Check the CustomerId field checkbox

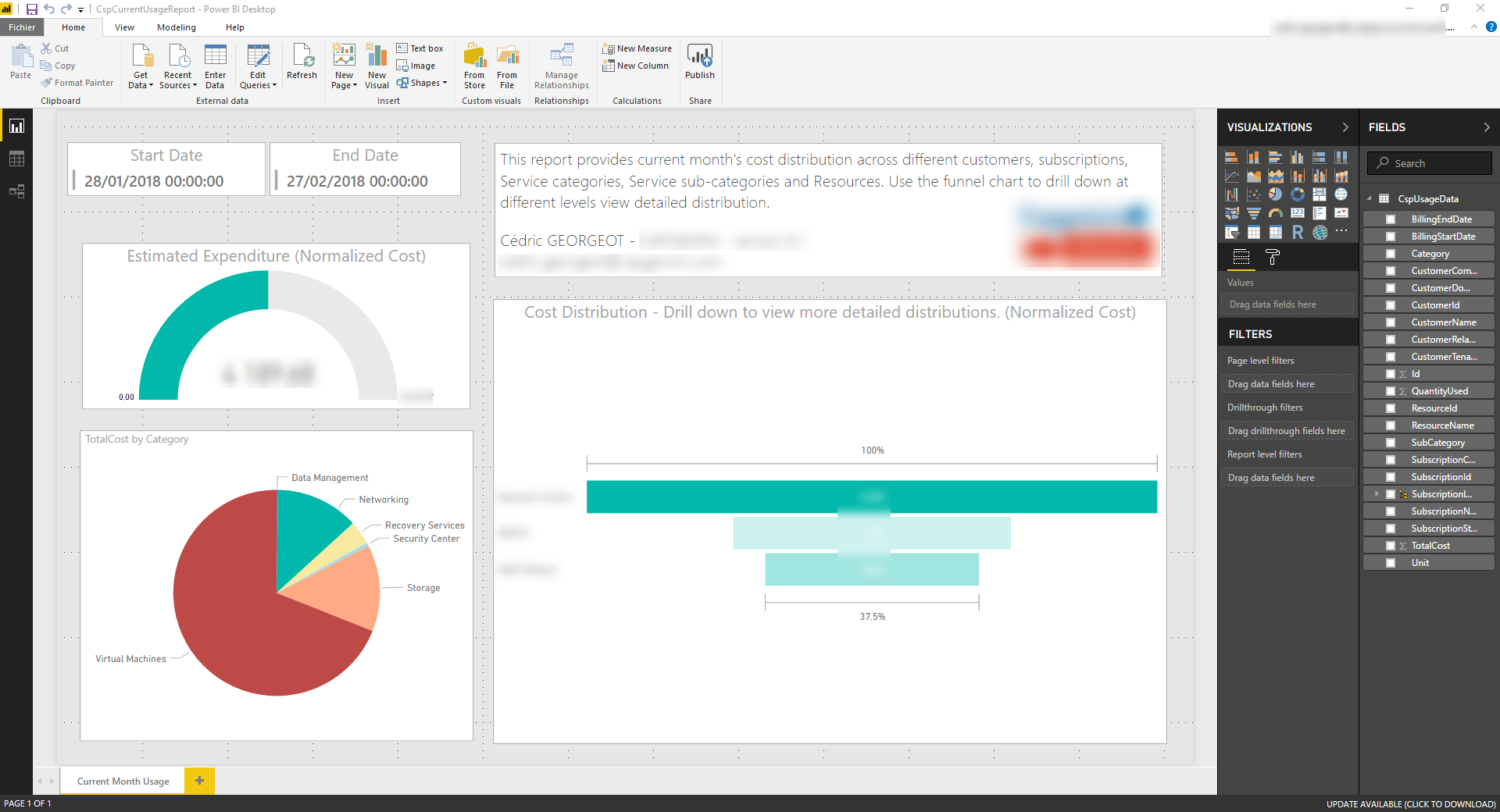click(x=1391, y=305)
